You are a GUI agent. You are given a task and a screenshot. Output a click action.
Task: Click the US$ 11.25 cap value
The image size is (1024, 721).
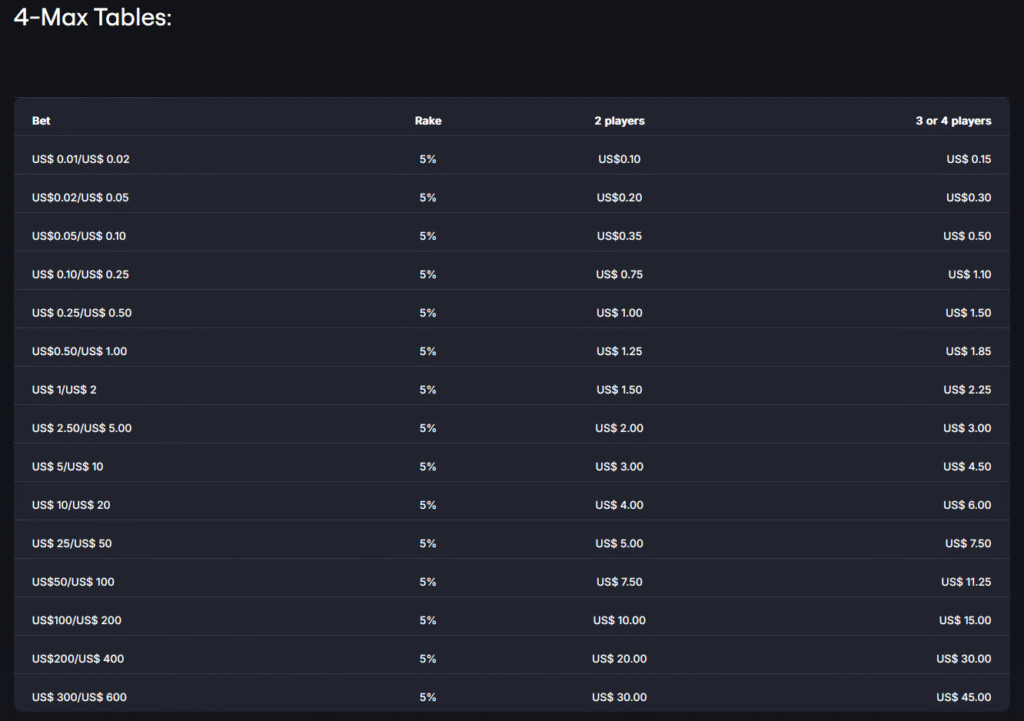point(966,582)
